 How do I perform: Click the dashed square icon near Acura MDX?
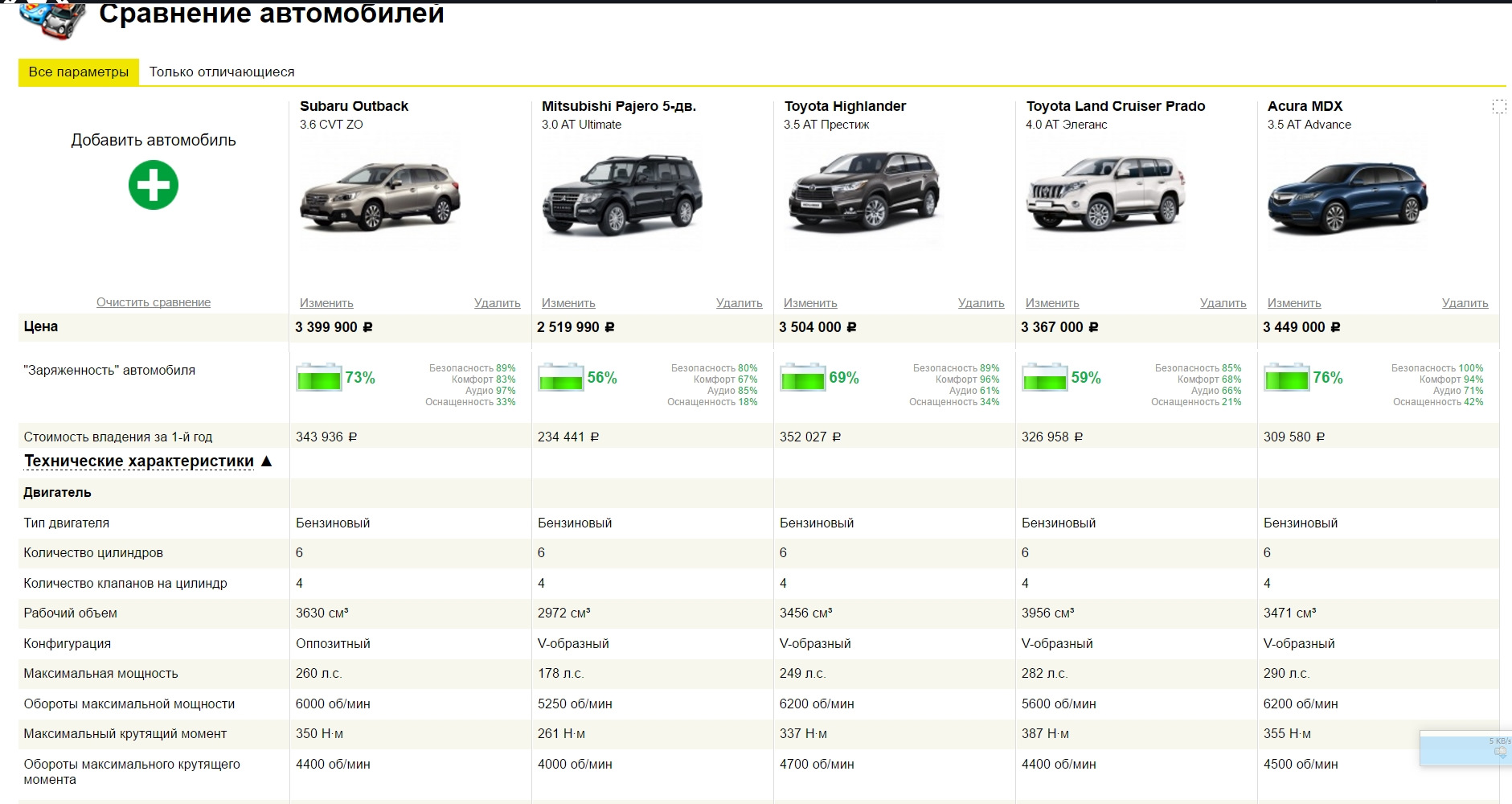pyautogui.click(x=1499, y=106)
